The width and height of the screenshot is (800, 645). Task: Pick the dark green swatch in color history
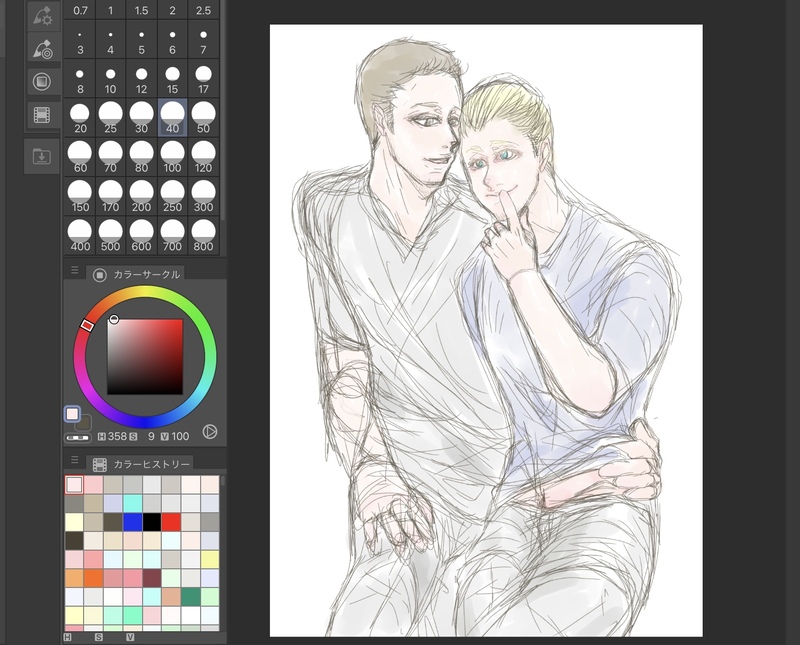(x=190, y=597)
